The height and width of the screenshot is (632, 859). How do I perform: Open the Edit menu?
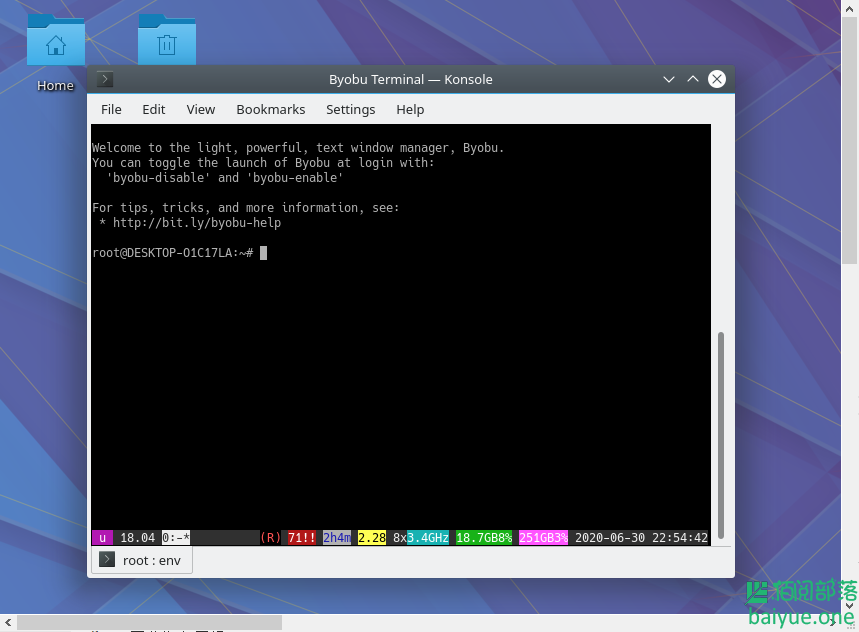coord(153,110)
